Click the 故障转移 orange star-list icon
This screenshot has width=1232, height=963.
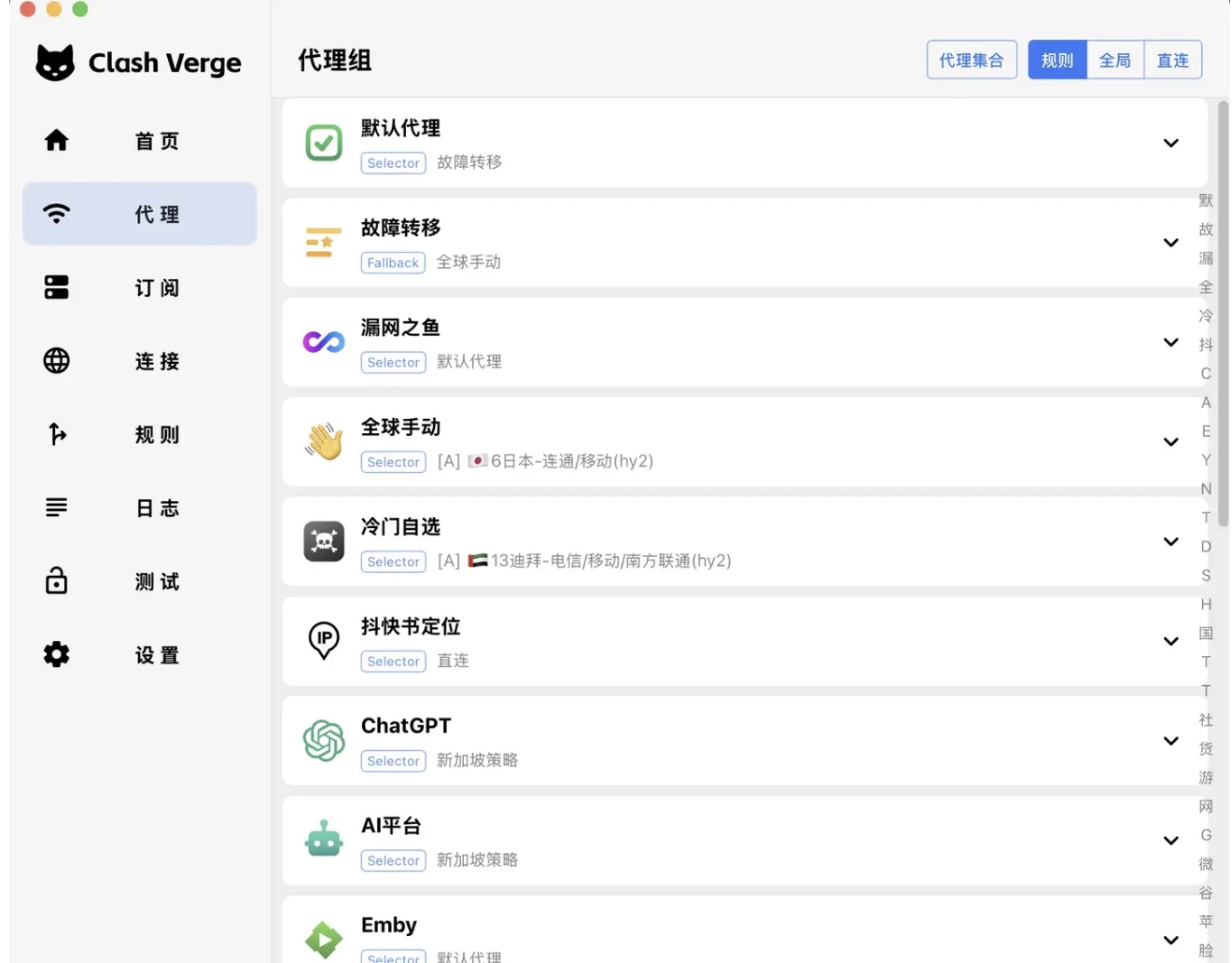(x=324, y=243)
